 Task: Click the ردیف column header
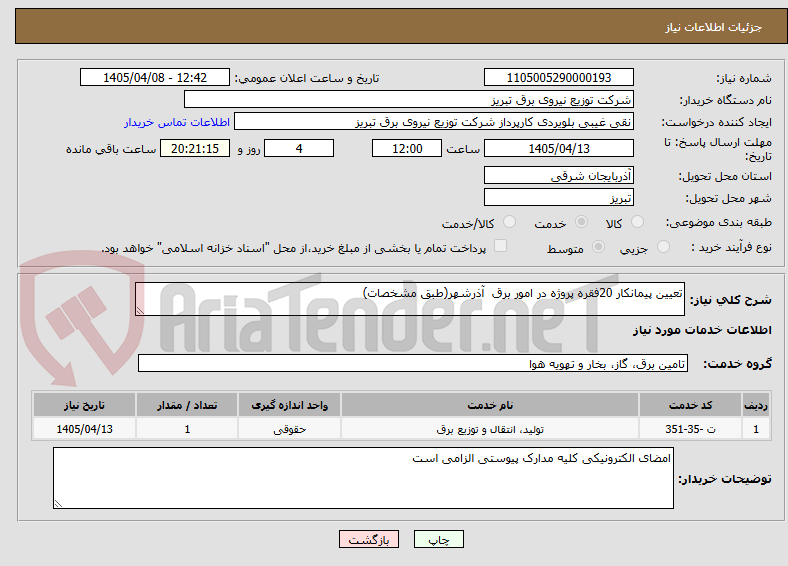756,405
